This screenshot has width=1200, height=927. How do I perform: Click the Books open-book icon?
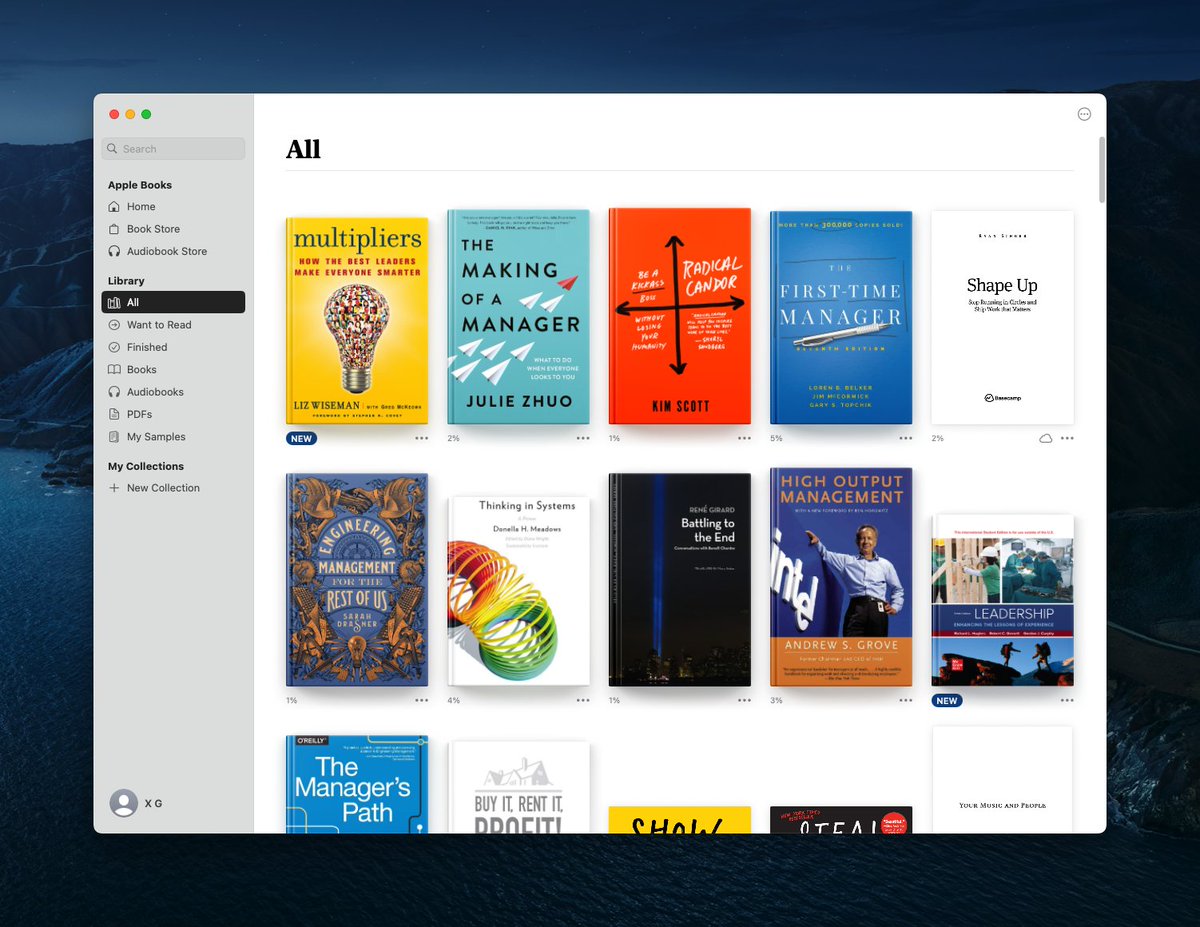114,370
